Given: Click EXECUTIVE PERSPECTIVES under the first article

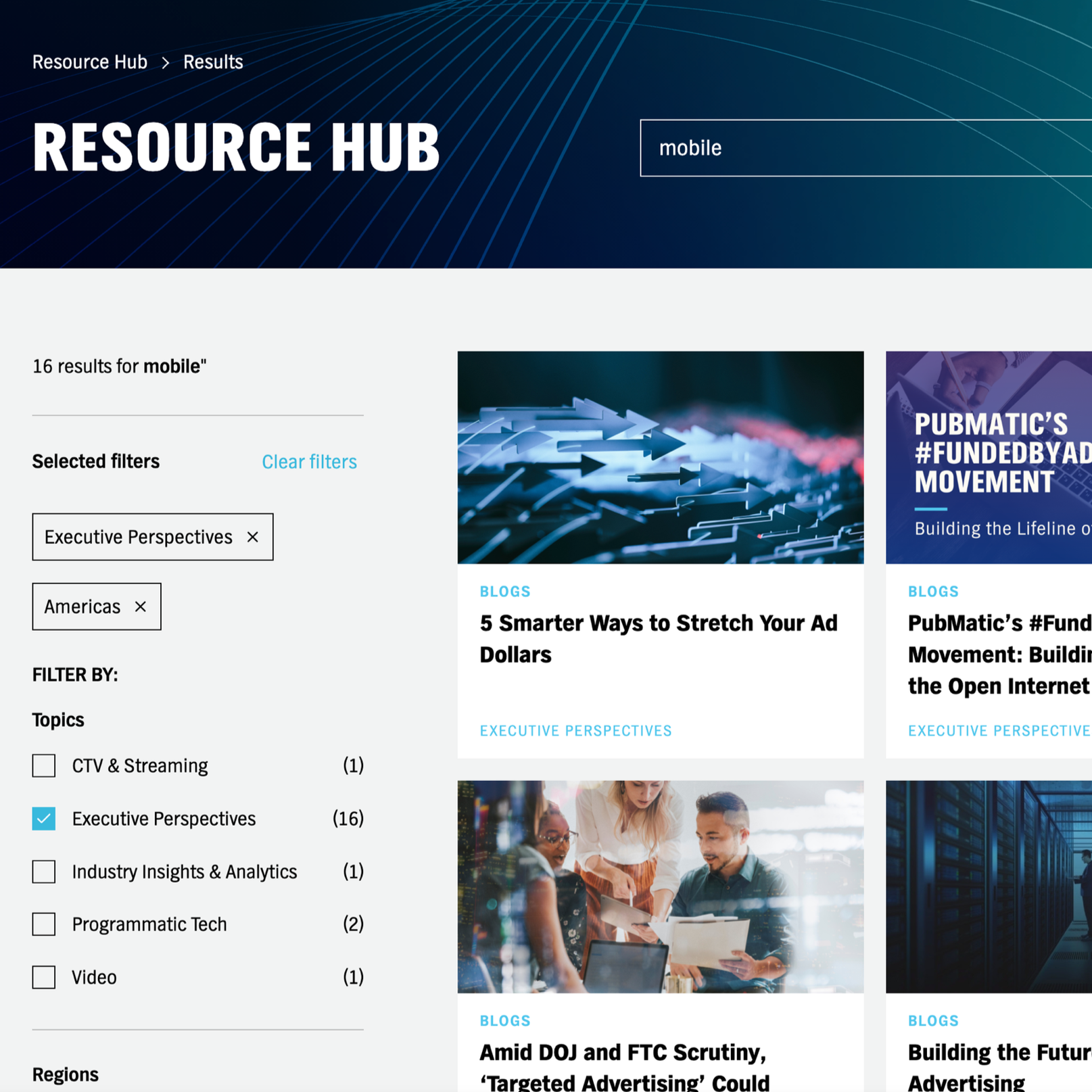Looking at the screenshot, I should pos(575,730).
